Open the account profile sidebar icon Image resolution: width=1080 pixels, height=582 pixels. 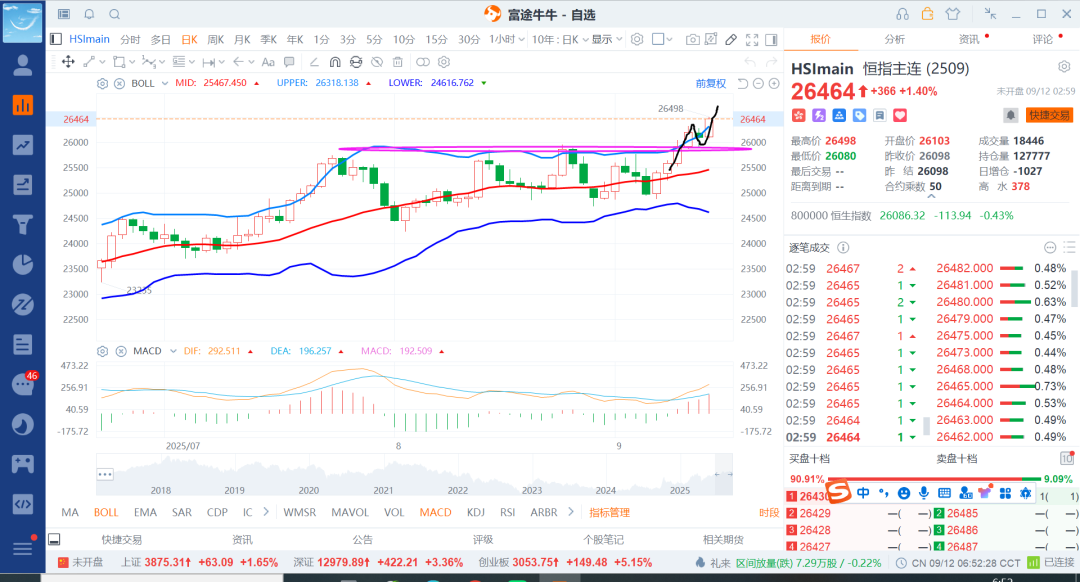pos(23,65)
